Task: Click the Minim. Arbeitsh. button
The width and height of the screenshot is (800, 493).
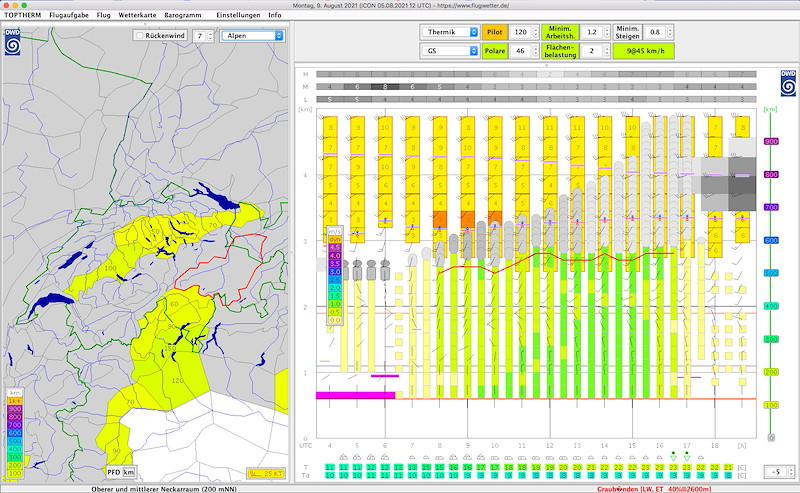Action: (x=560, y=32)
